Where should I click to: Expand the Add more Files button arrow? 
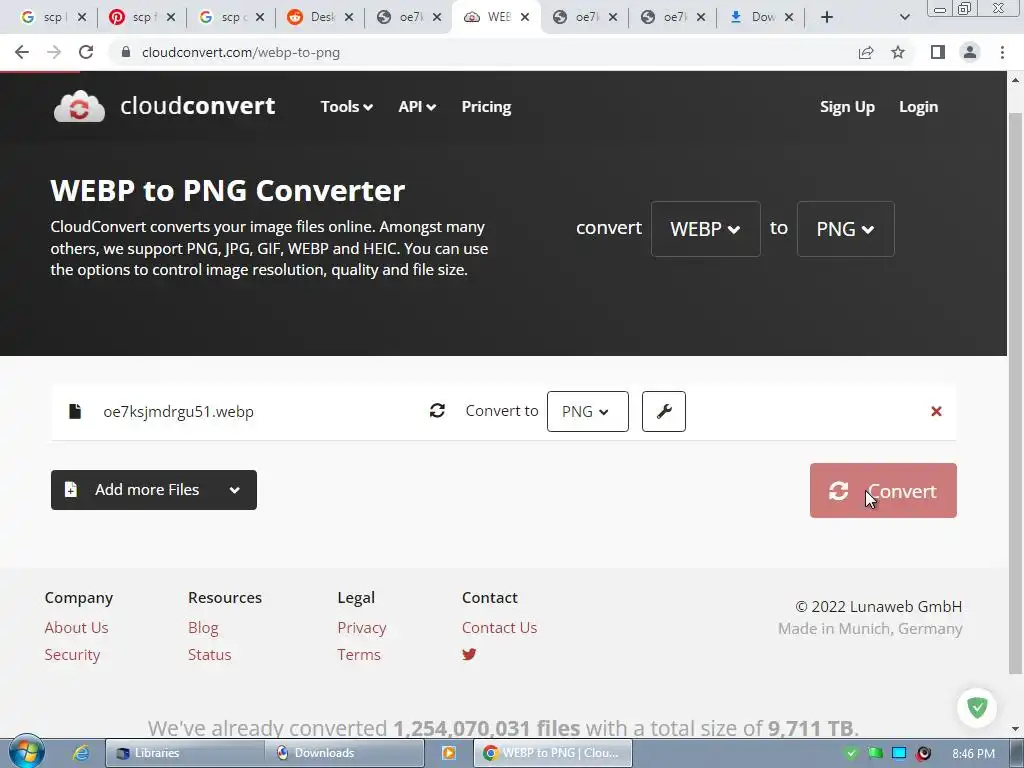(x=234, y=490)
